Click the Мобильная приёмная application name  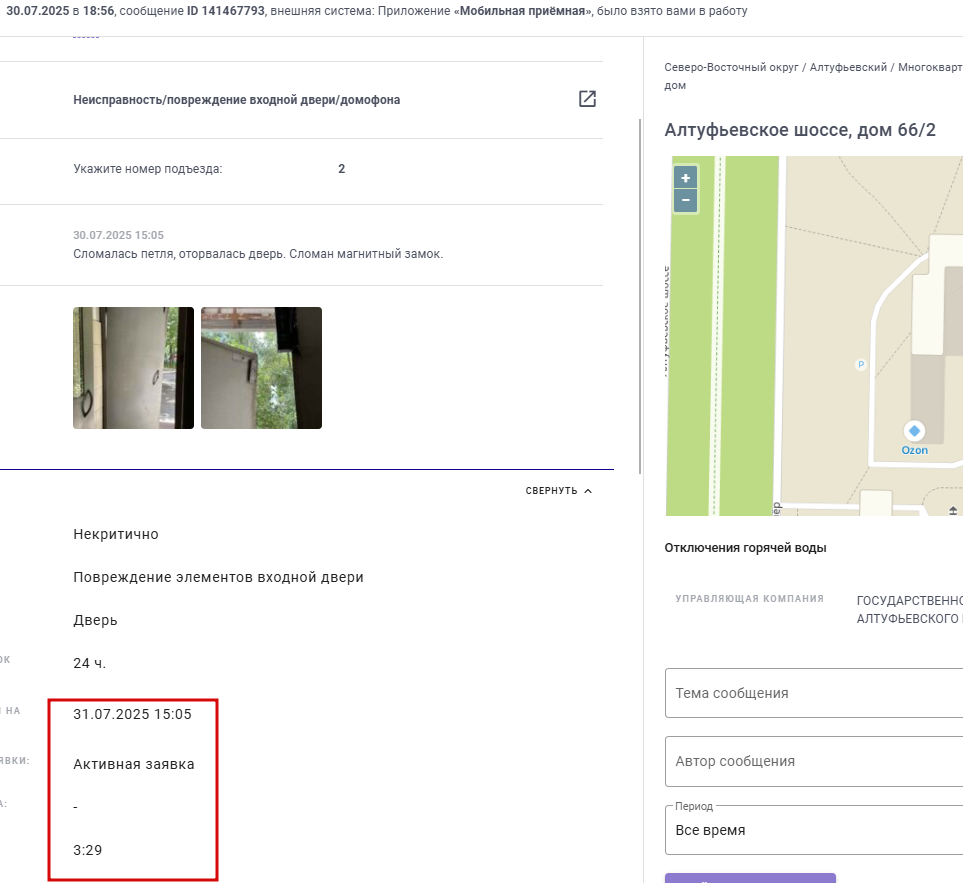pyautogui.click(x=522, y=11)
